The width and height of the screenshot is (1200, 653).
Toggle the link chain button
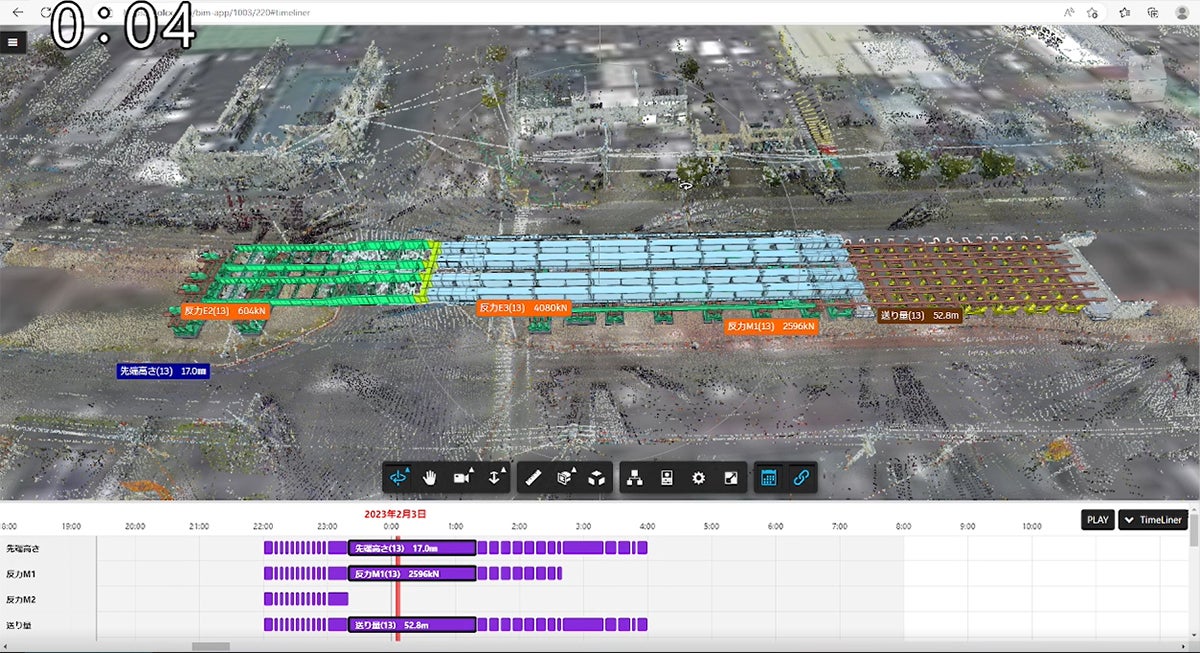(800, 478)
